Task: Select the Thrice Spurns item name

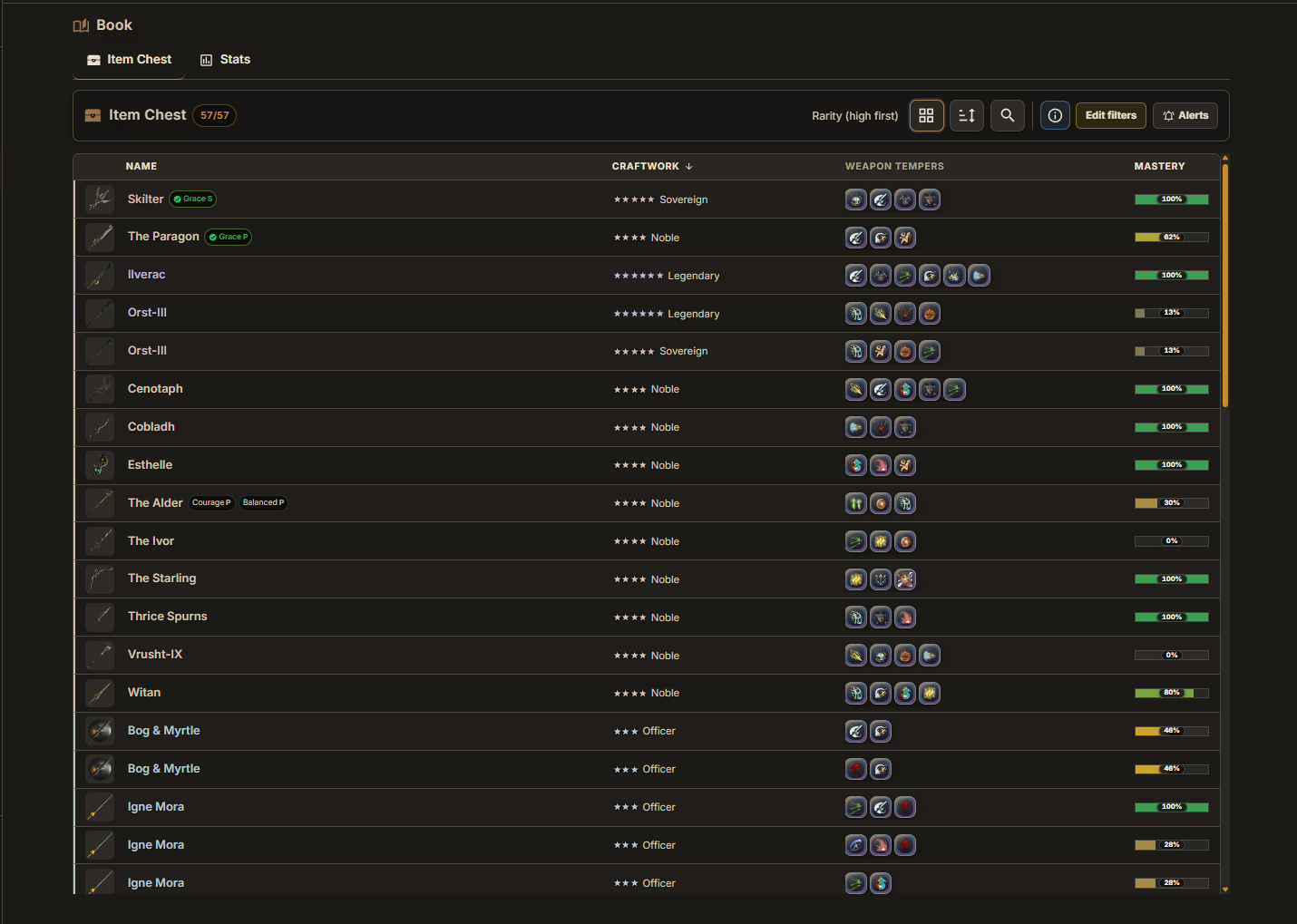Action: 168,617
